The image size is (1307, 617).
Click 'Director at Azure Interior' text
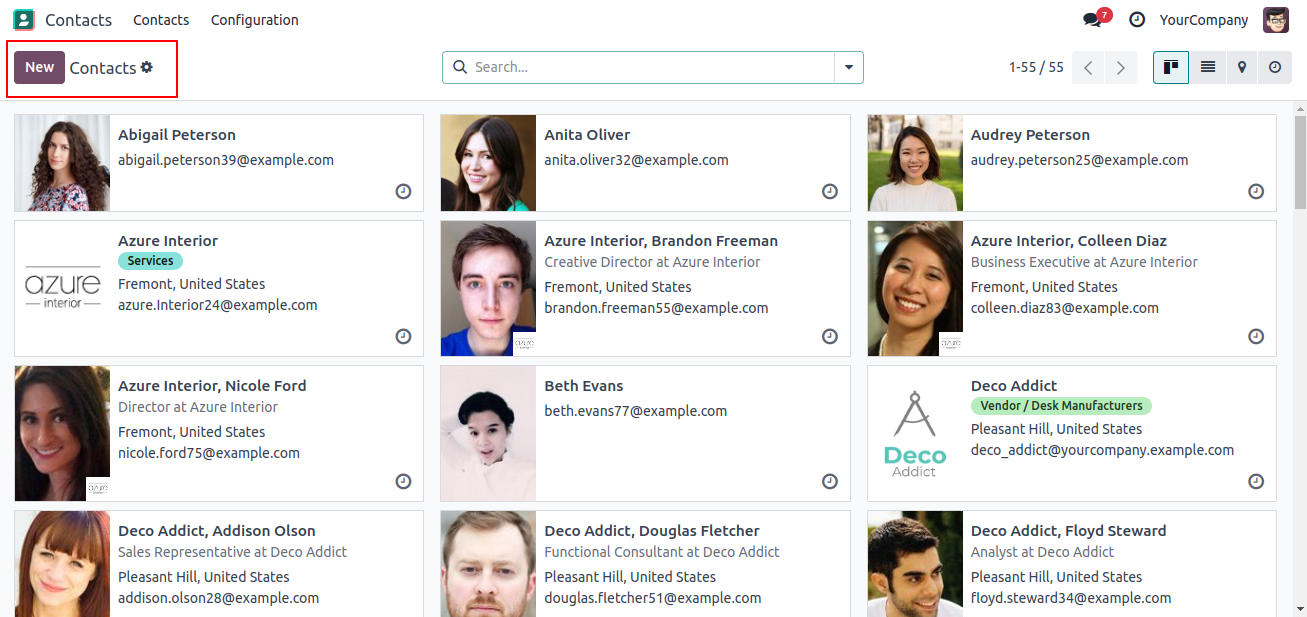tap(198, 407)
